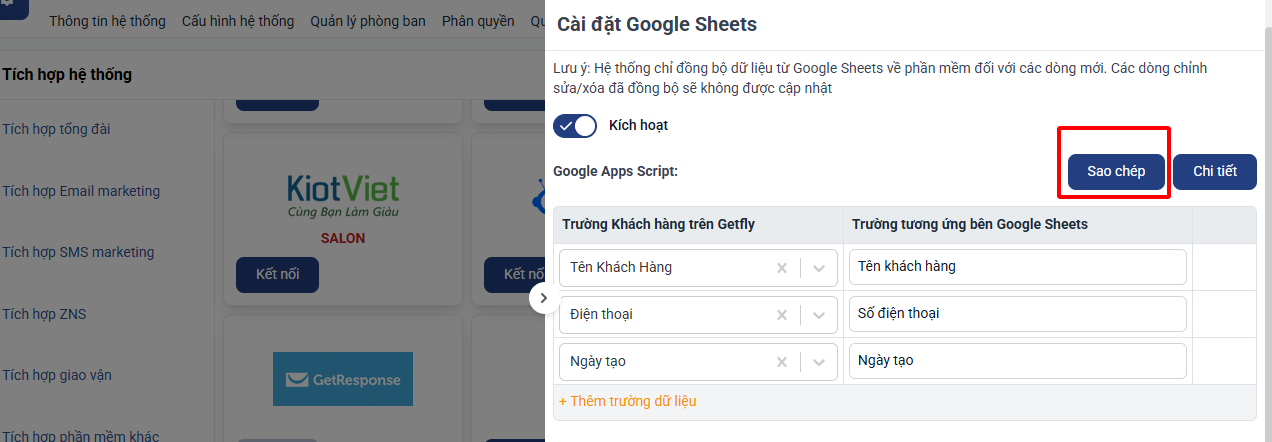Click the Kết nối button under KiotViet

(x=277, y=275)
